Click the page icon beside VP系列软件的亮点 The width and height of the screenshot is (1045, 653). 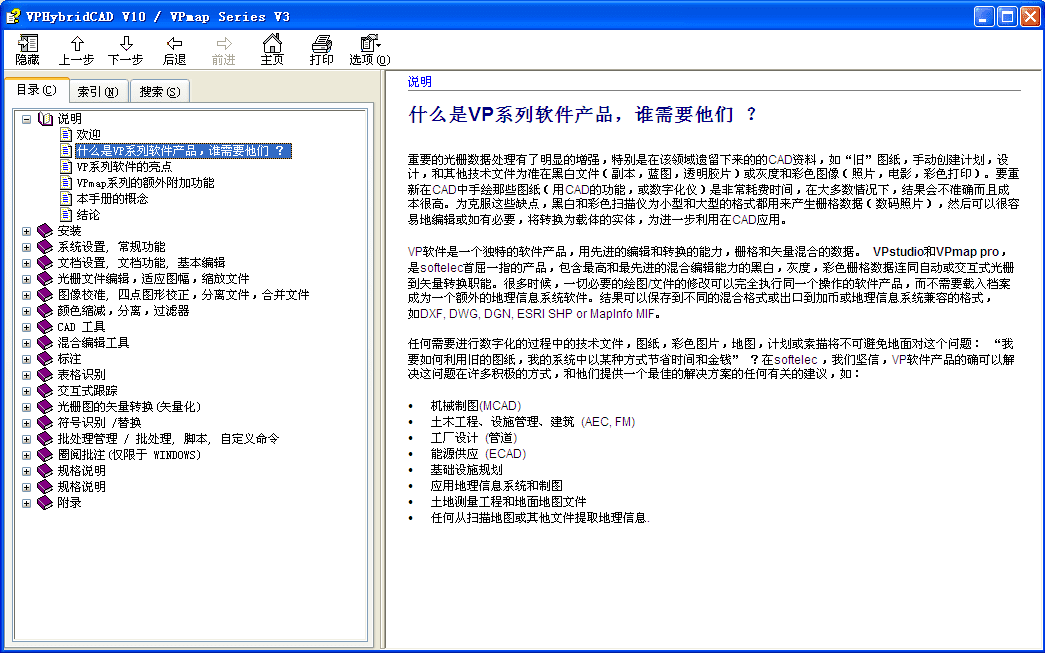(x=65, y=167)
